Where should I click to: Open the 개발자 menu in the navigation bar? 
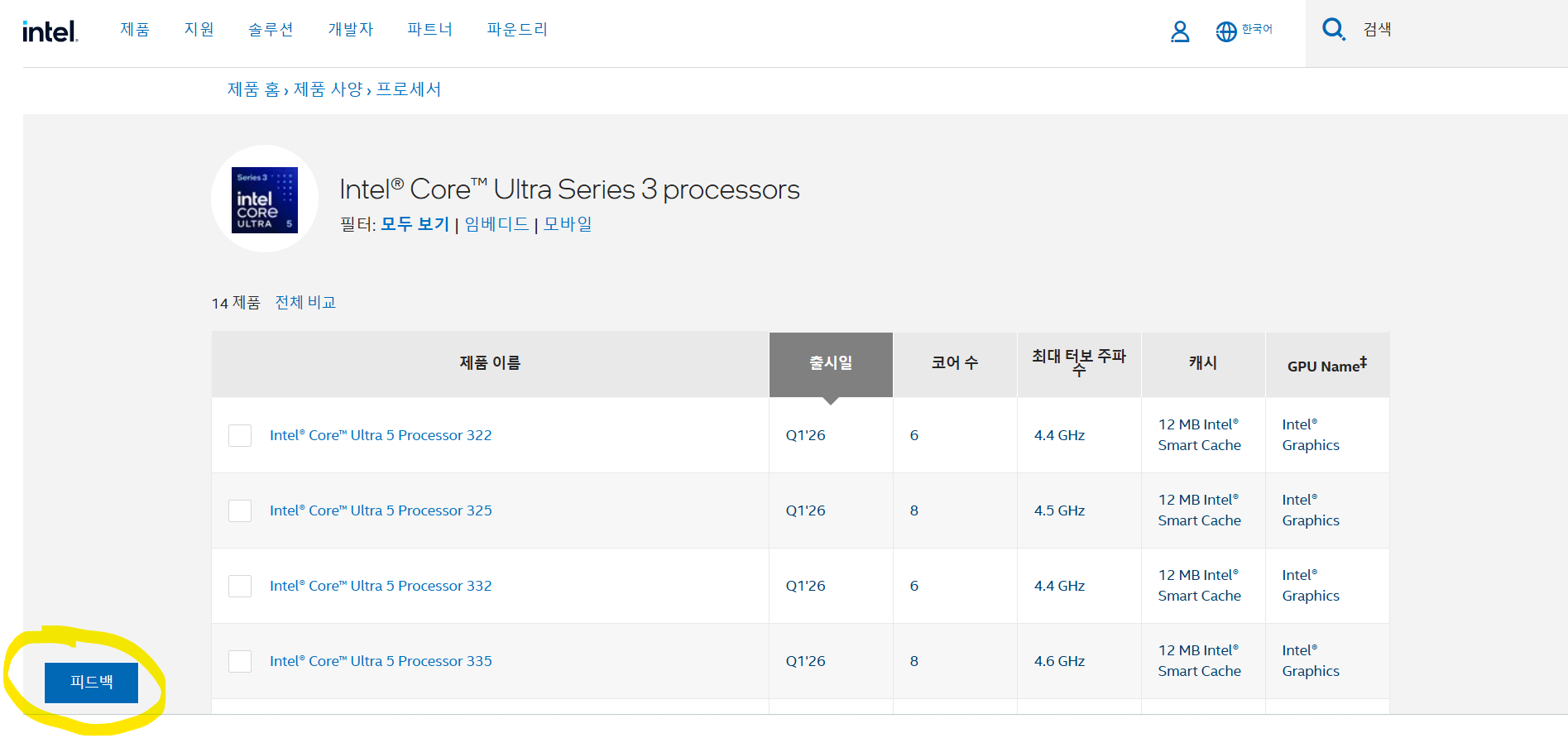351,30
